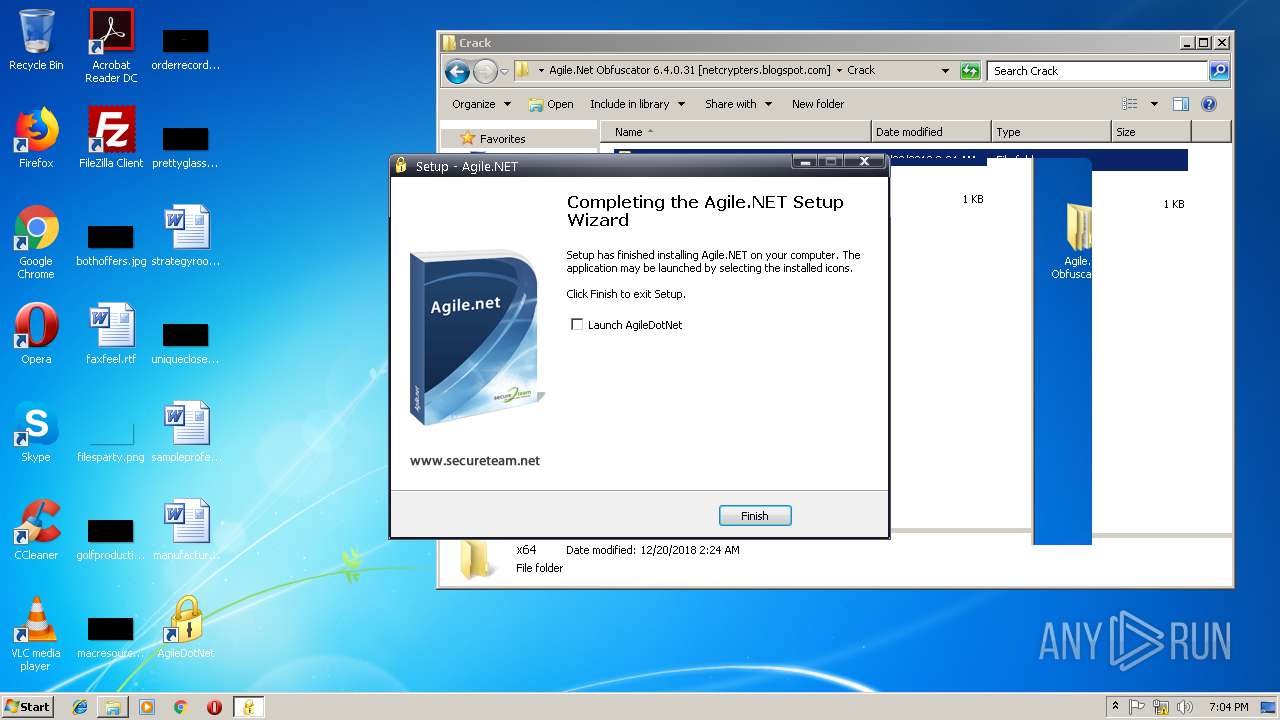Open filesparty.png file

(x=111, y=440)
